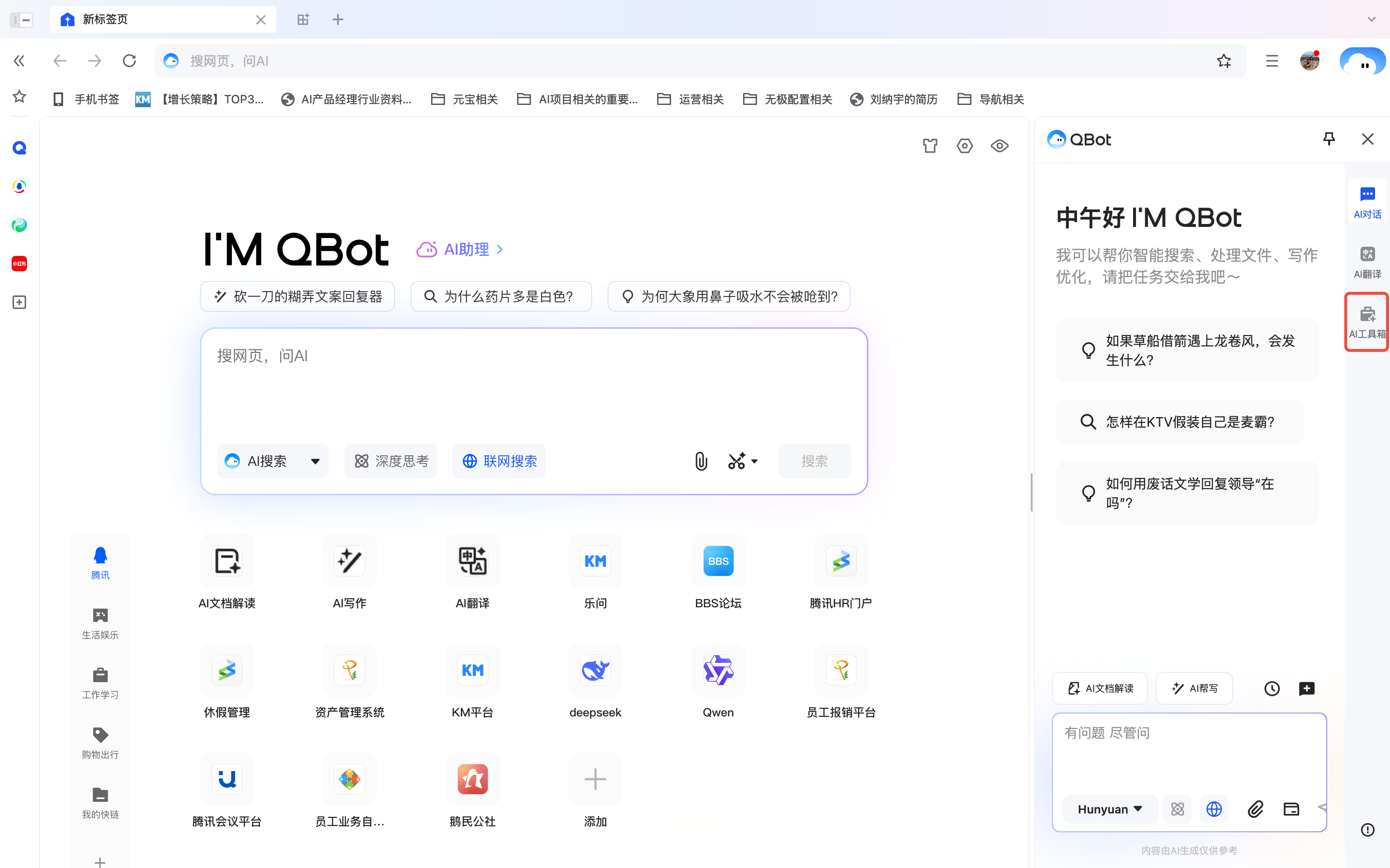Image resolution: width=1390 pixels, height=868 pixels.
Task: Switch to 生活娱乐 category tab
Action: (100, 623)
